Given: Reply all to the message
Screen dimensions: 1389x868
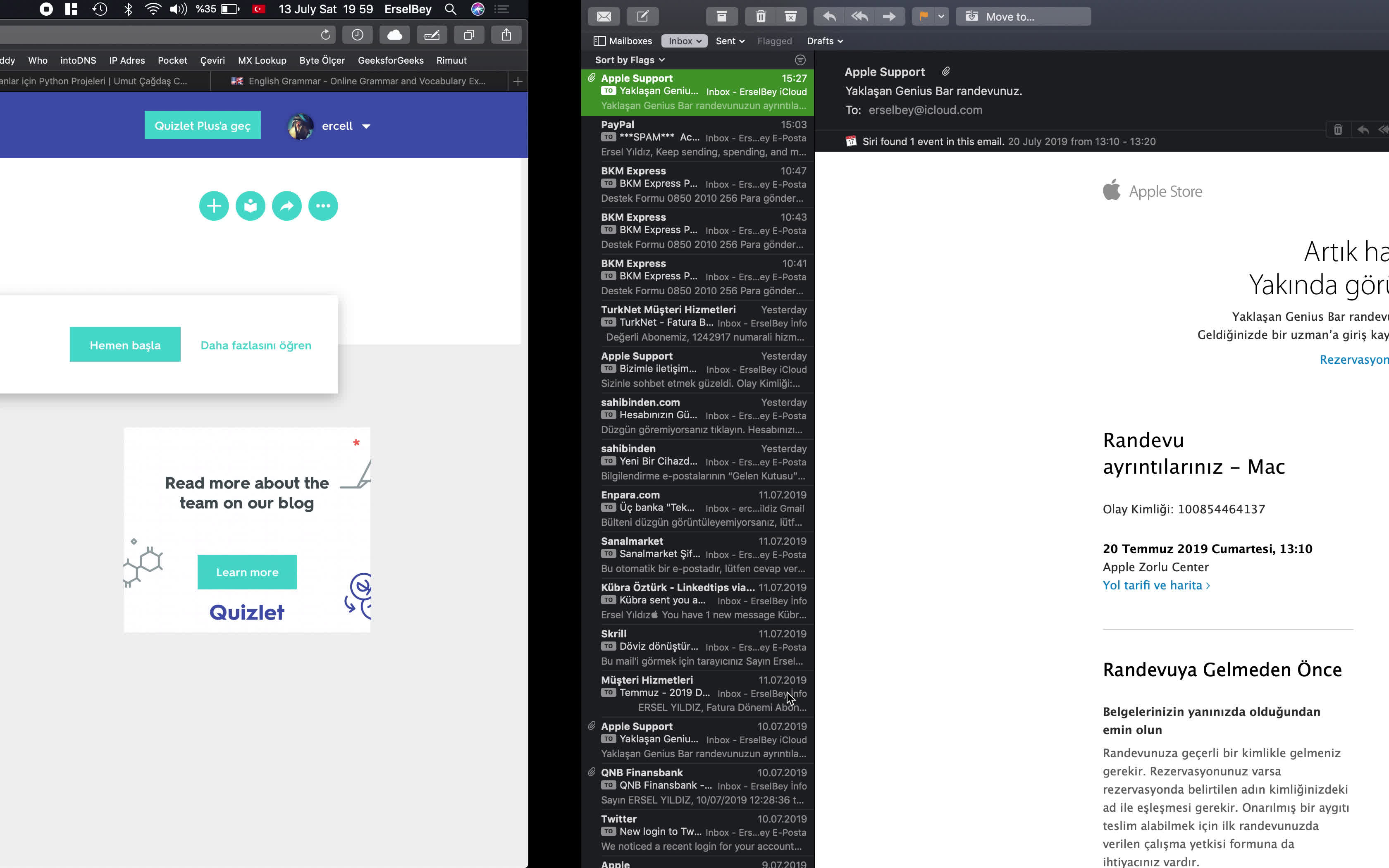Looking at the screenshot, I should (859, 17).
